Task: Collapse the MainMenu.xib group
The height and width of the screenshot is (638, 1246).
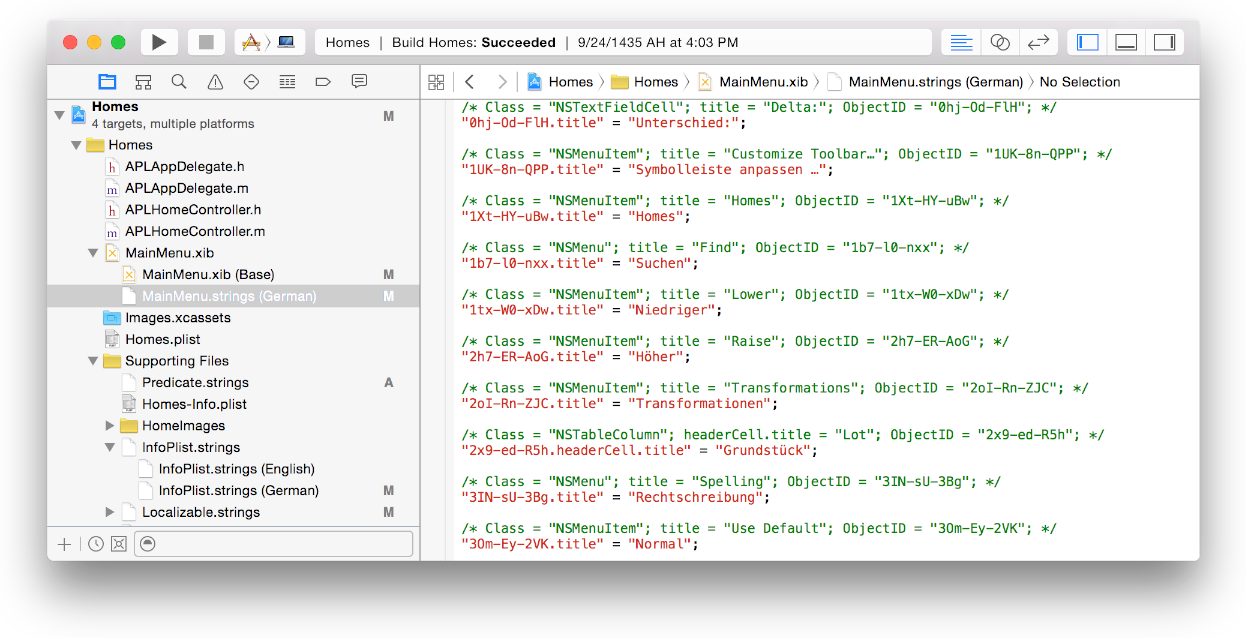Action: [92, 253]
